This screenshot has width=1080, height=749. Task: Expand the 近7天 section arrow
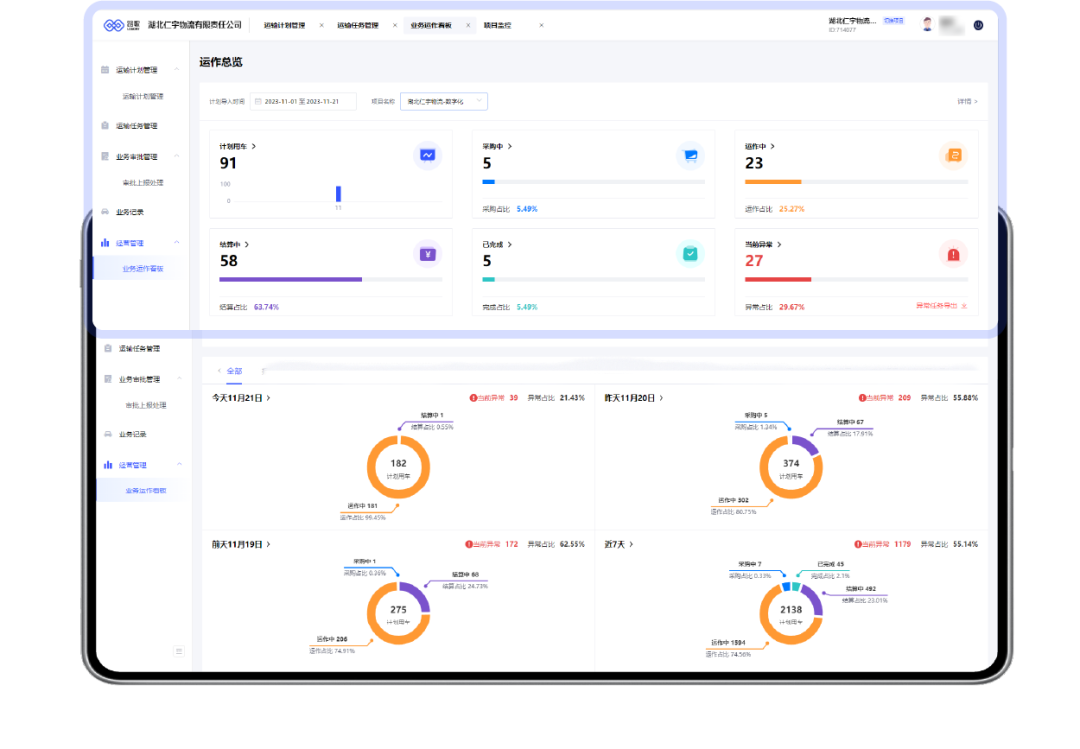point(631,544)
